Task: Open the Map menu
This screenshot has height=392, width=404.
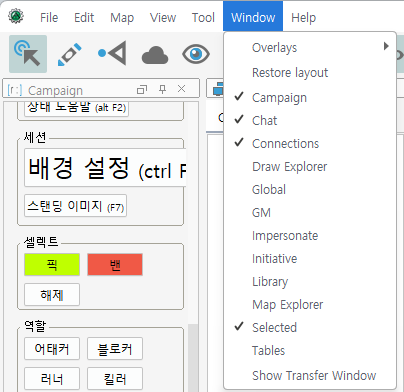Action: click(x=122, y=17)
